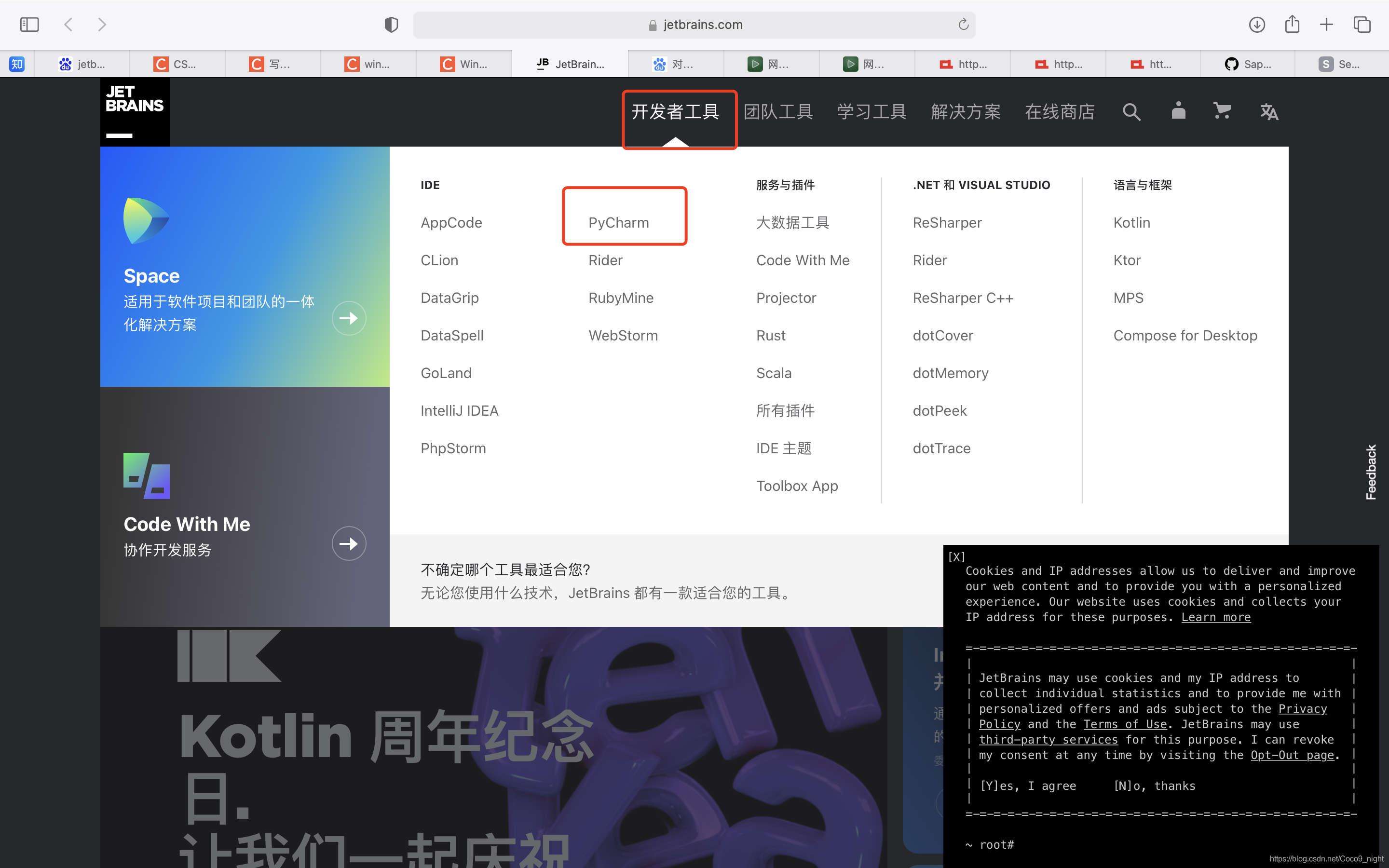Image resolution: width=1389 pixels, height=868 pixels.
Task: Show the Safari downloads icon
Action: point(1257,25)
